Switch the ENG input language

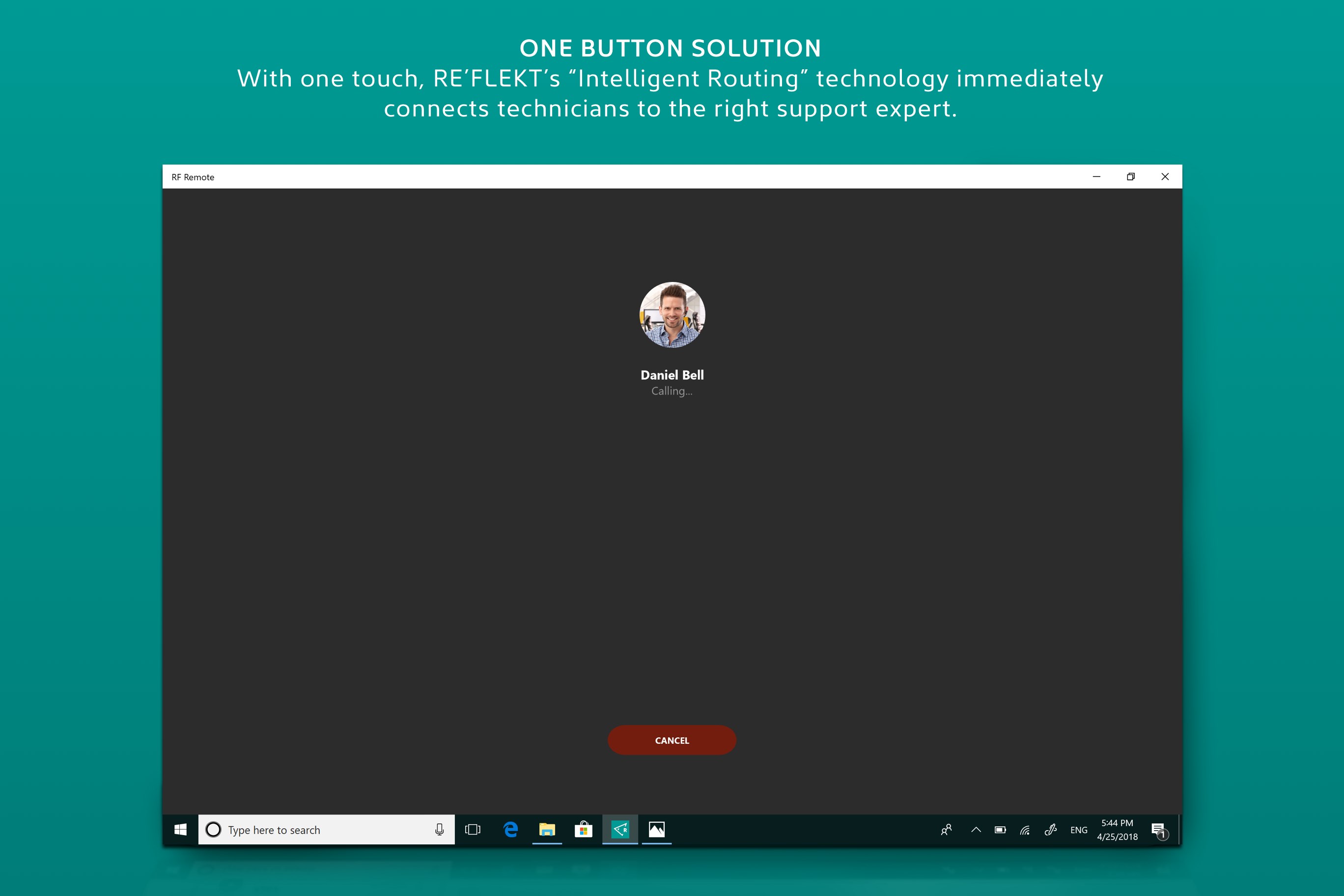[x=1078, y=830]
